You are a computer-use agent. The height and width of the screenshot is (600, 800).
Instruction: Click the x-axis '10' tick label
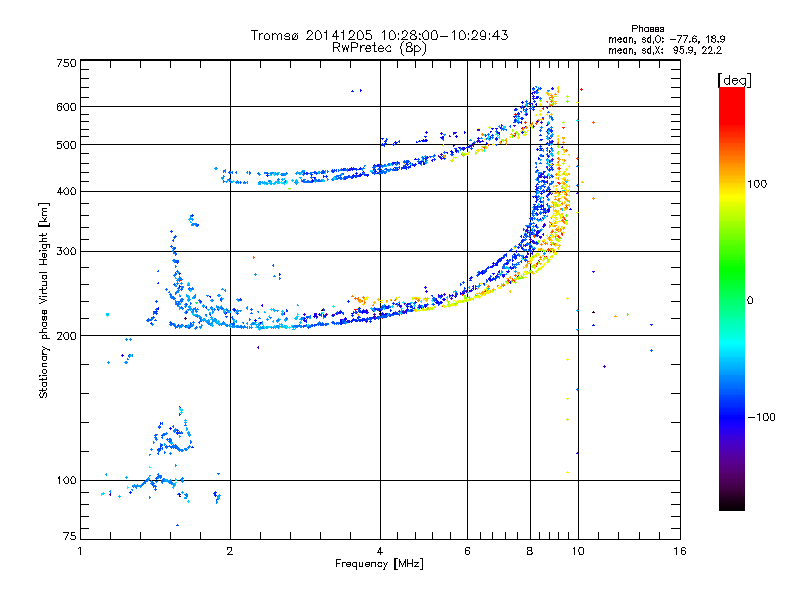pos(578,551)
